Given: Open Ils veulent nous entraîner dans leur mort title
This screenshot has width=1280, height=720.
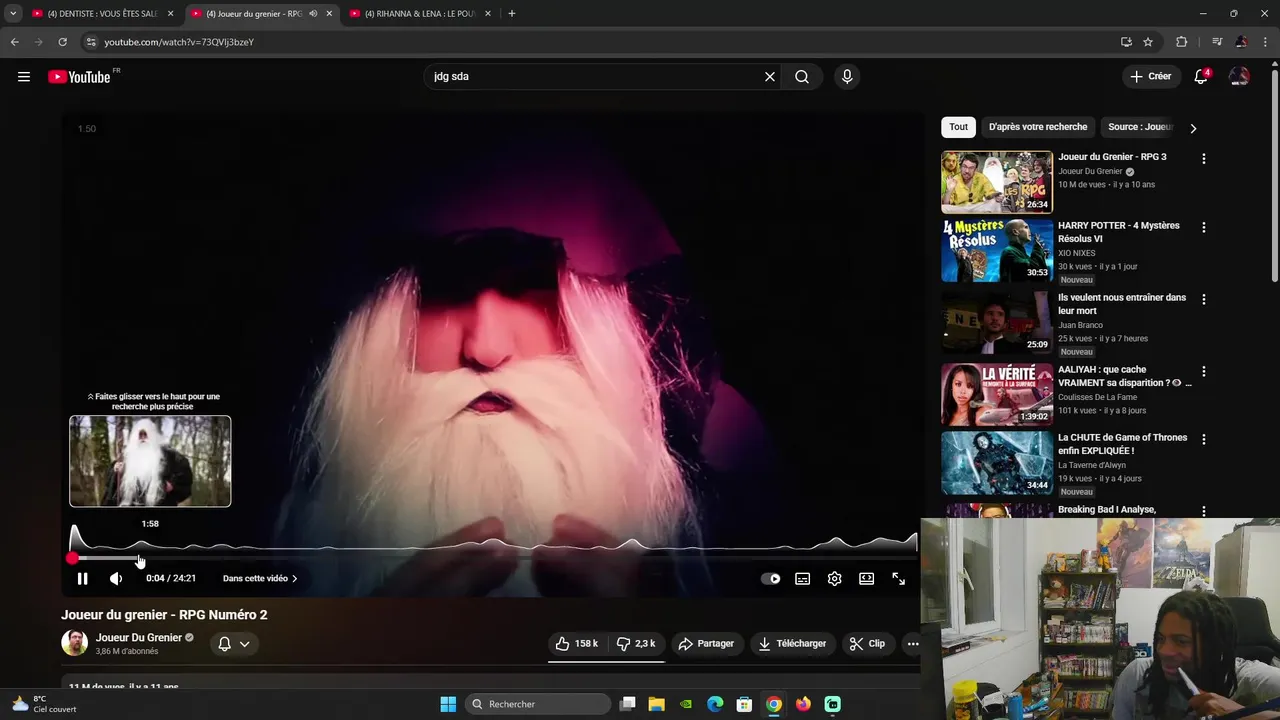Looking at the screenshot, I should (1122, 304).
